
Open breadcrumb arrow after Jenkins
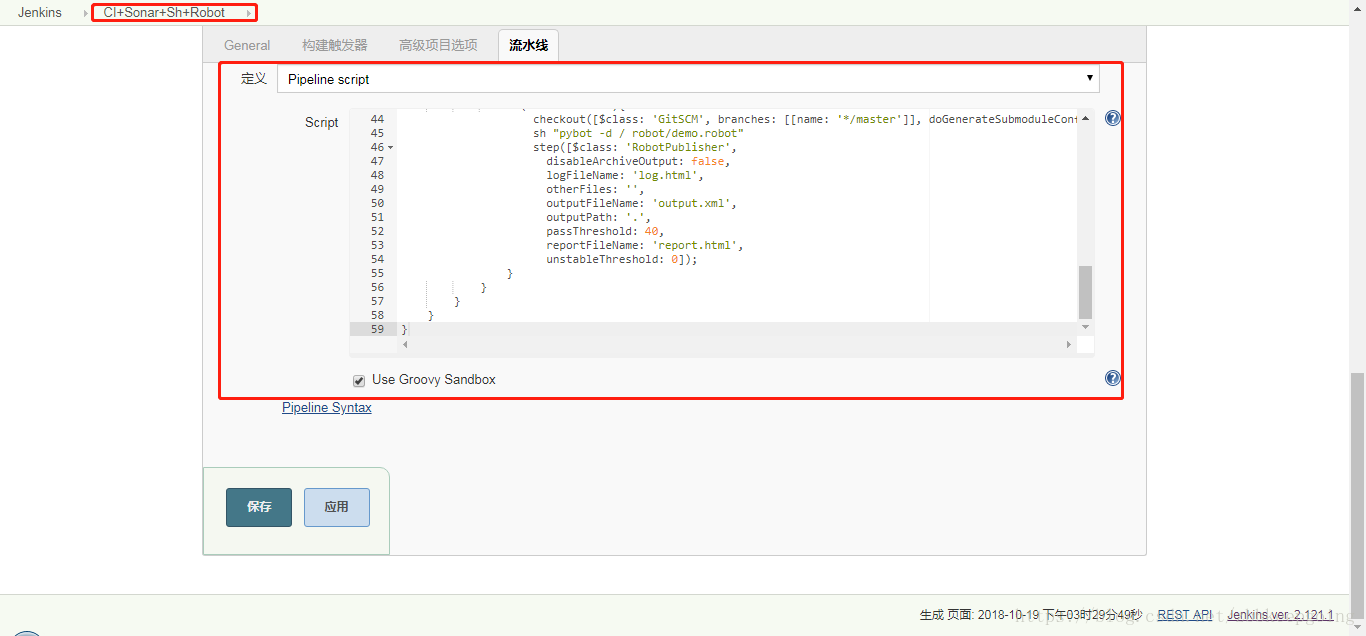tap(86, 13)
